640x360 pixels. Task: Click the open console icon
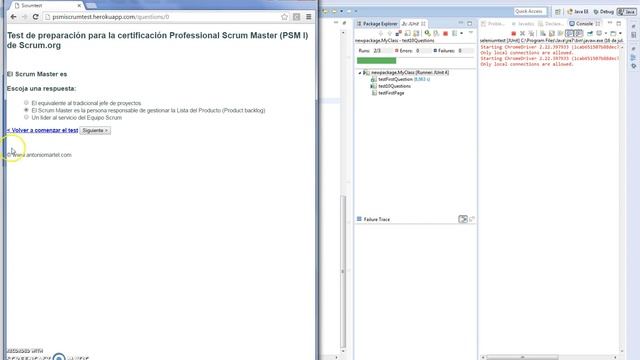pos(613,33)
